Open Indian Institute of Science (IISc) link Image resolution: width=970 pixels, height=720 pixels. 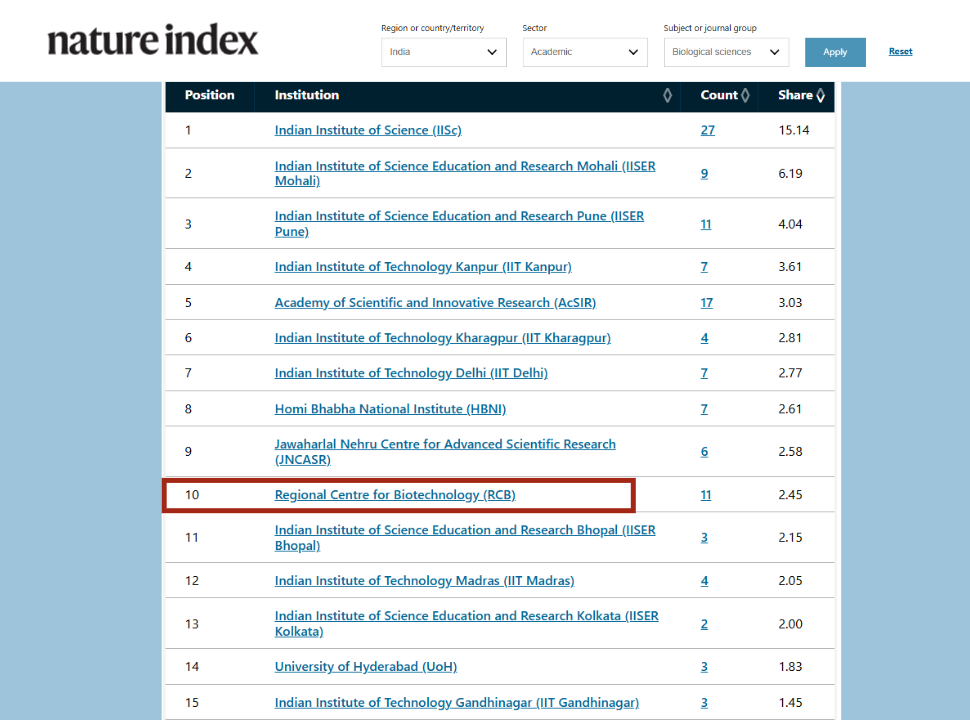(x=368, y=131)
